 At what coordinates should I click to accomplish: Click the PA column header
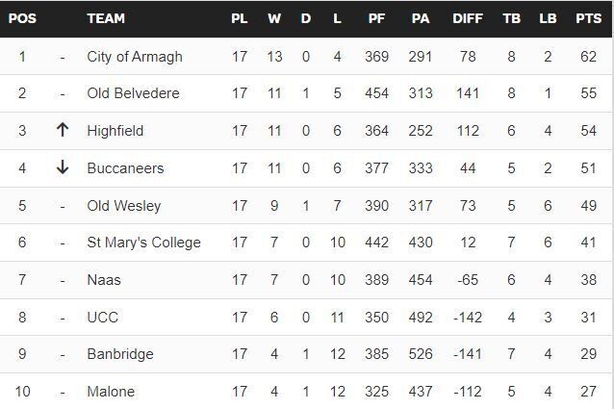pos(420,18)
